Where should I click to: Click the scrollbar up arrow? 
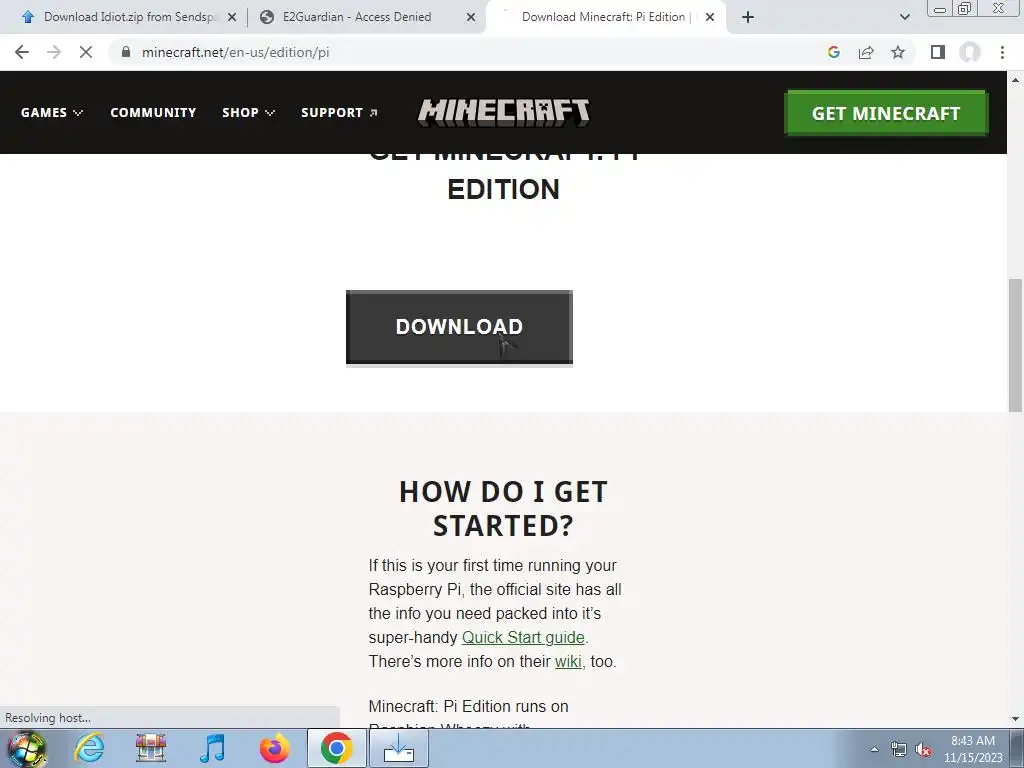click(1015, 80)
